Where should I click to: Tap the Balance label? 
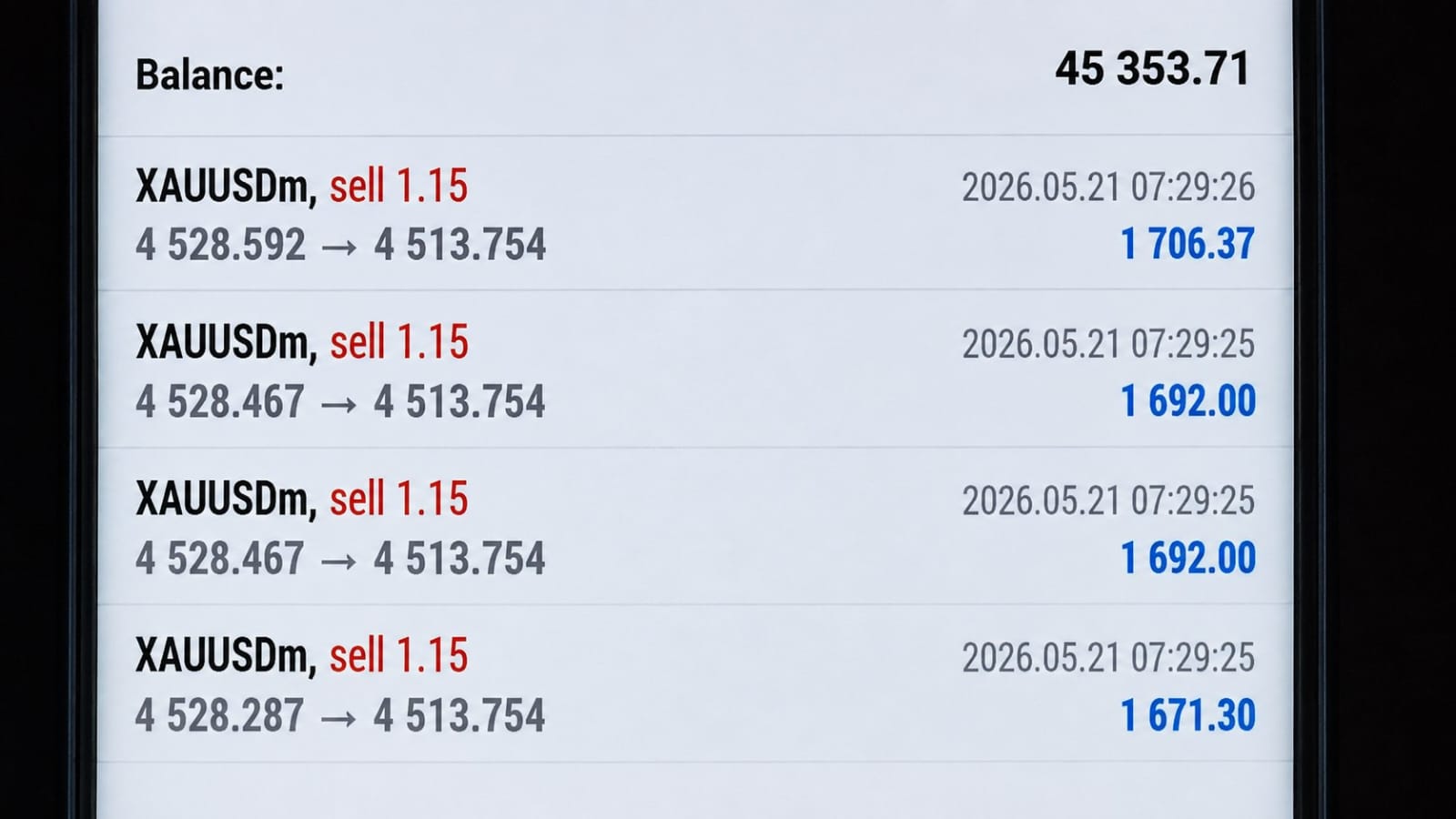click(x=209, y=75)
